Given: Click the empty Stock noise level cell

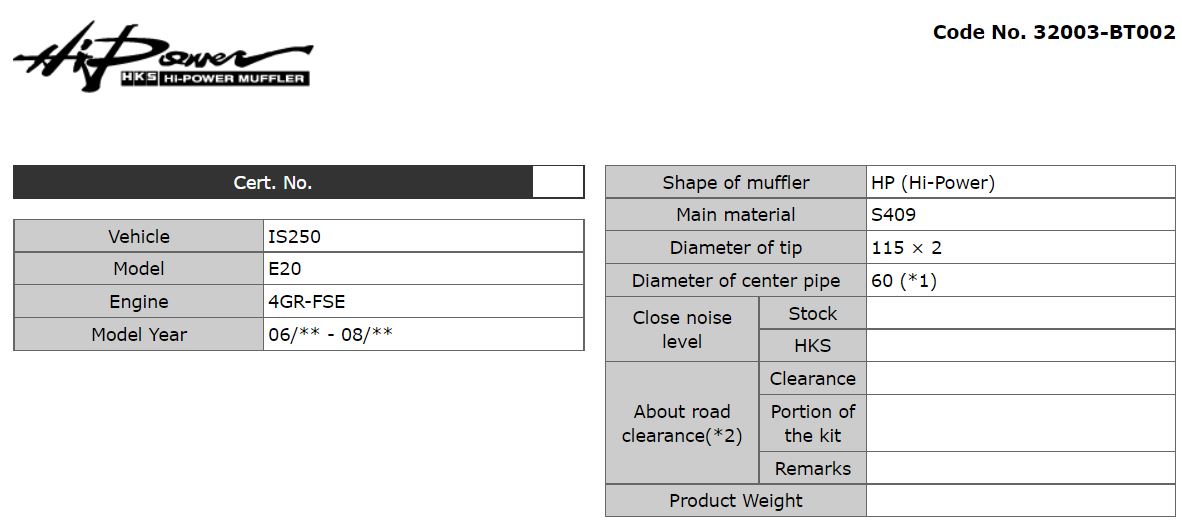Looking at the screenshot, I should tap(1021, 313).
